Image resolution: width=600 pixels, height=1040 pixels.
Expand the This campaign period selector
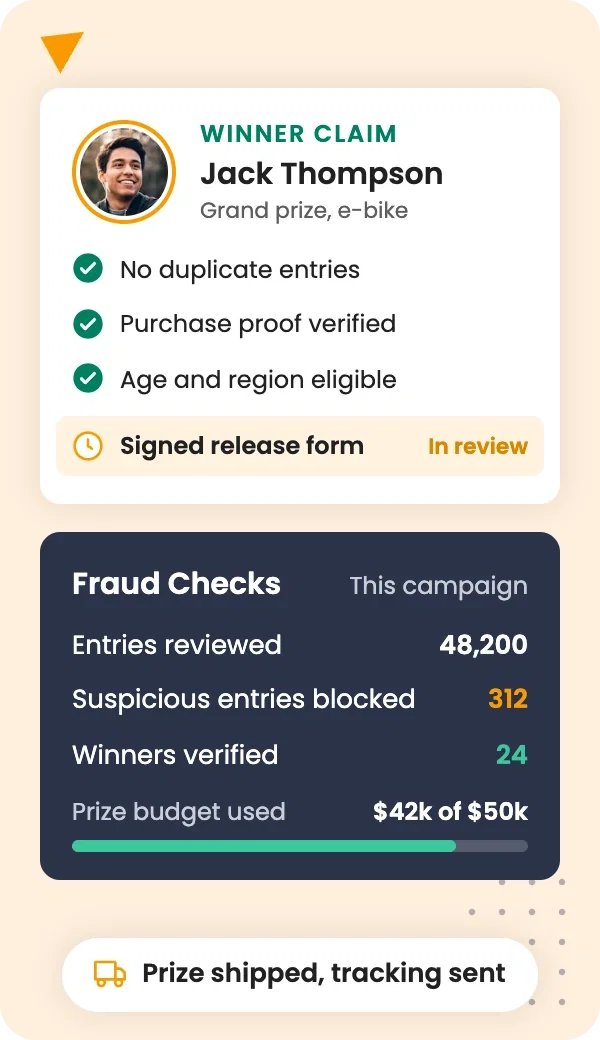click(x=438, y=586)
